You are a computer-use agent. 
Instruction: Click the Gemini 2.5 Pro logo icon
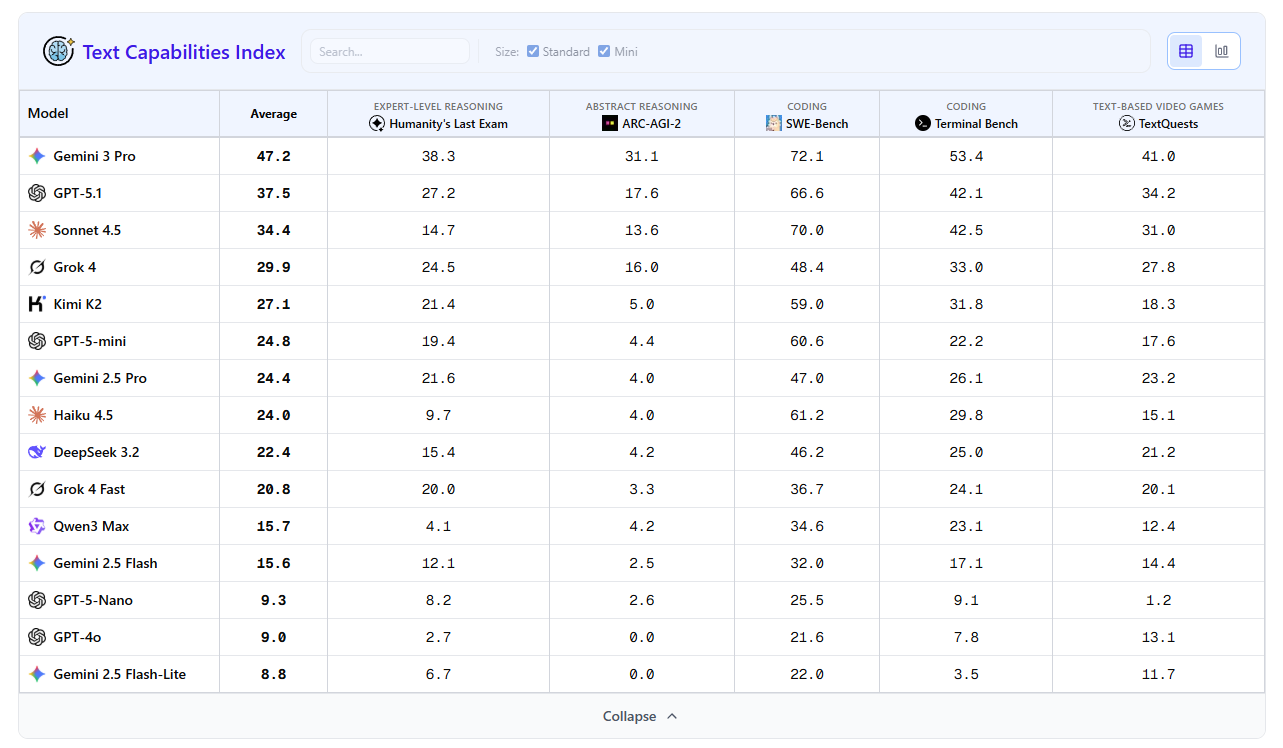click(37, 378)
